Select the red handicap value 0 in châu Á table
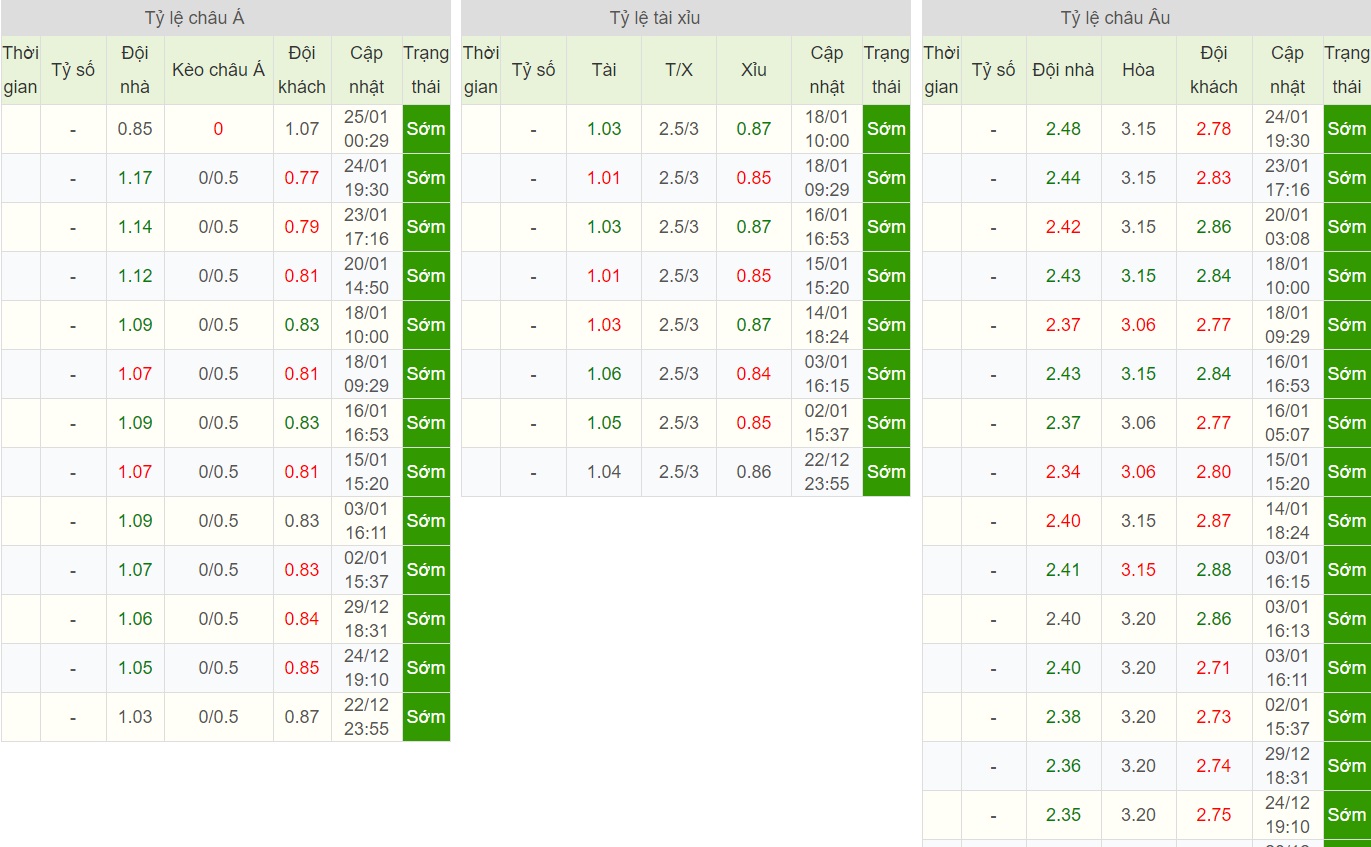Image resolution: width=1371 pixels, height=847 pixels. point(218,129)
